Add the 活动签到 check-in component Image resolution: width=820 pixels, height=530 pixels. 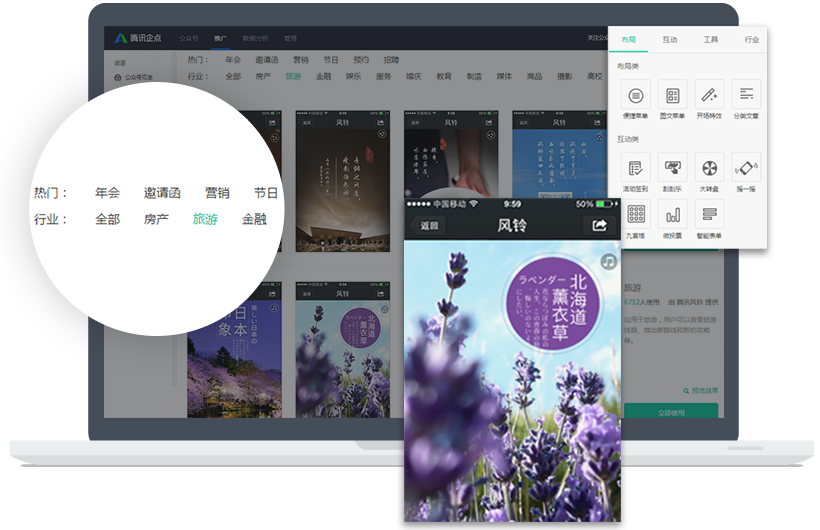pos(635,167)
